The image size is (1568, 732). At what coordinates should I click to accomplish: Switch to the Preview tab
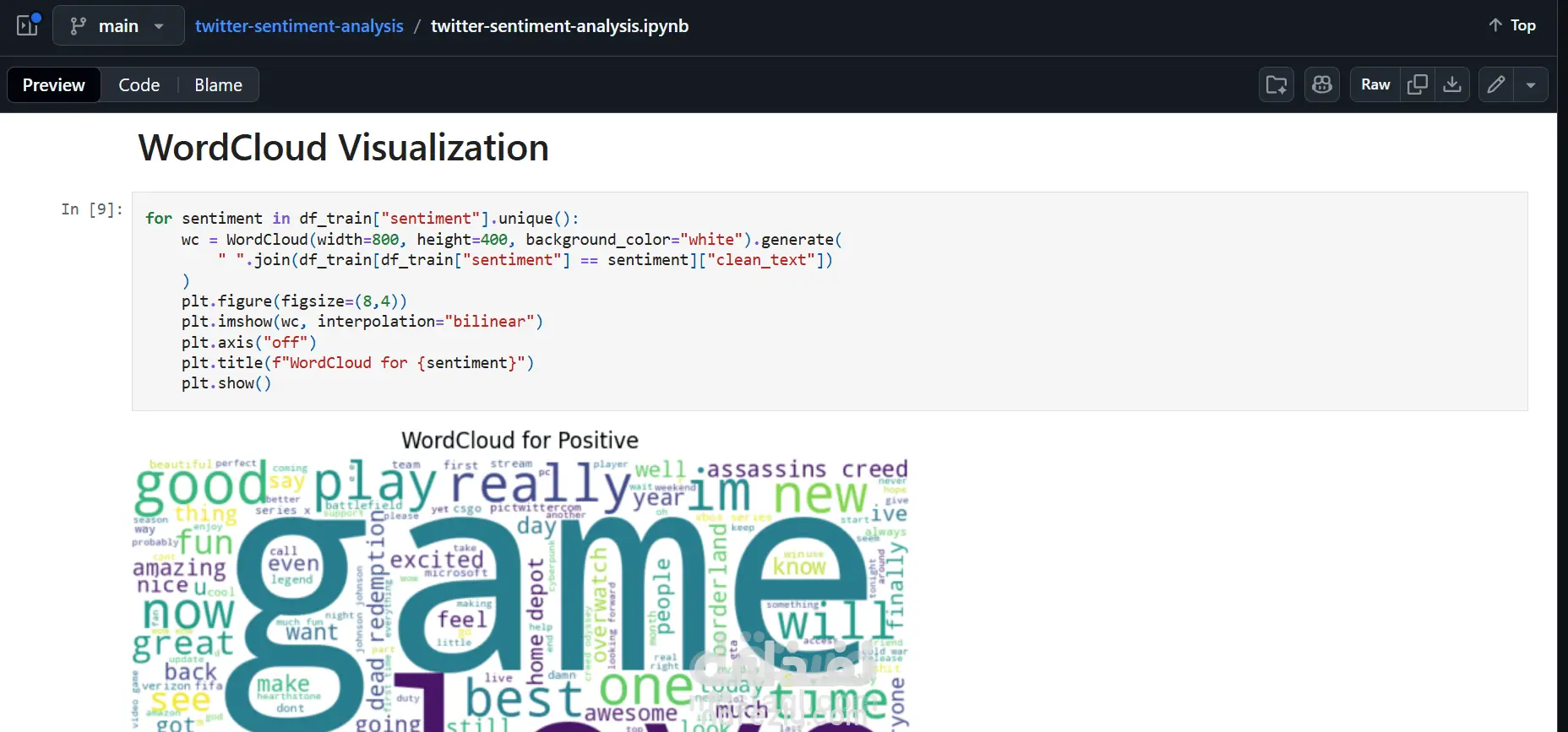click(x=54, y=84)
